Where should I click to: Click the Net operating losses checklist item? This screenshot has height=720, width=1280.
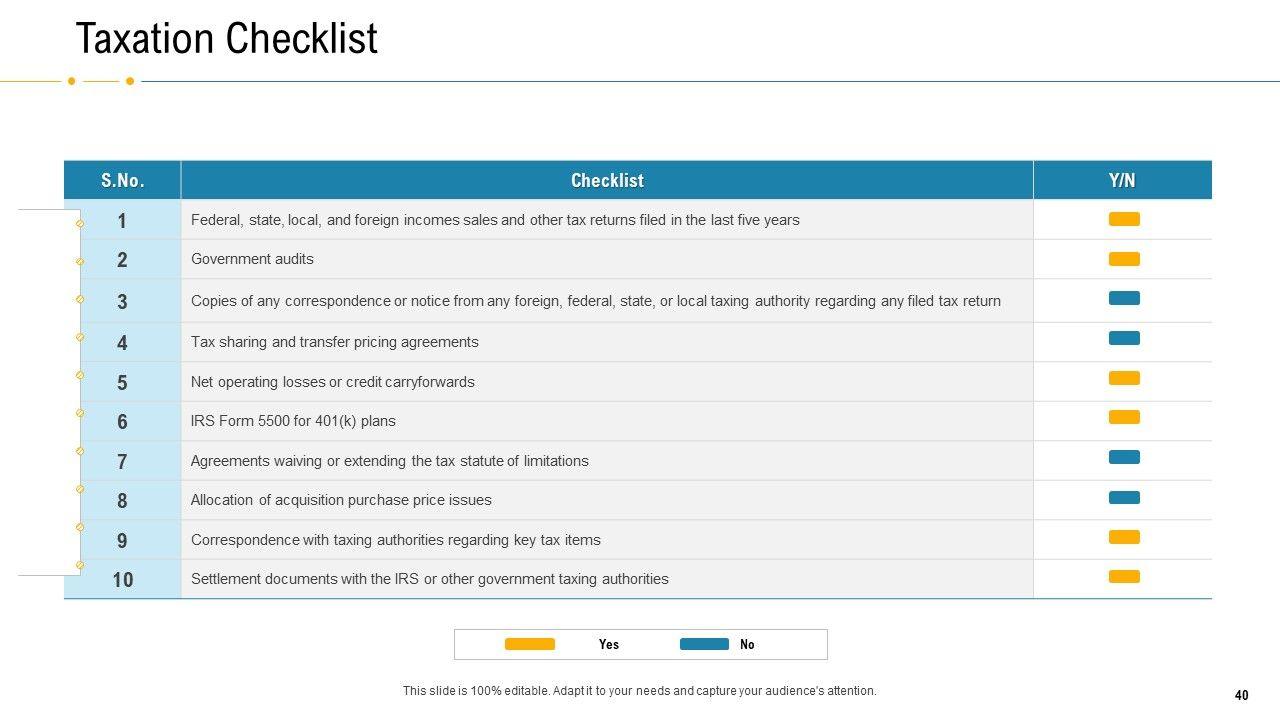point(332,382)
